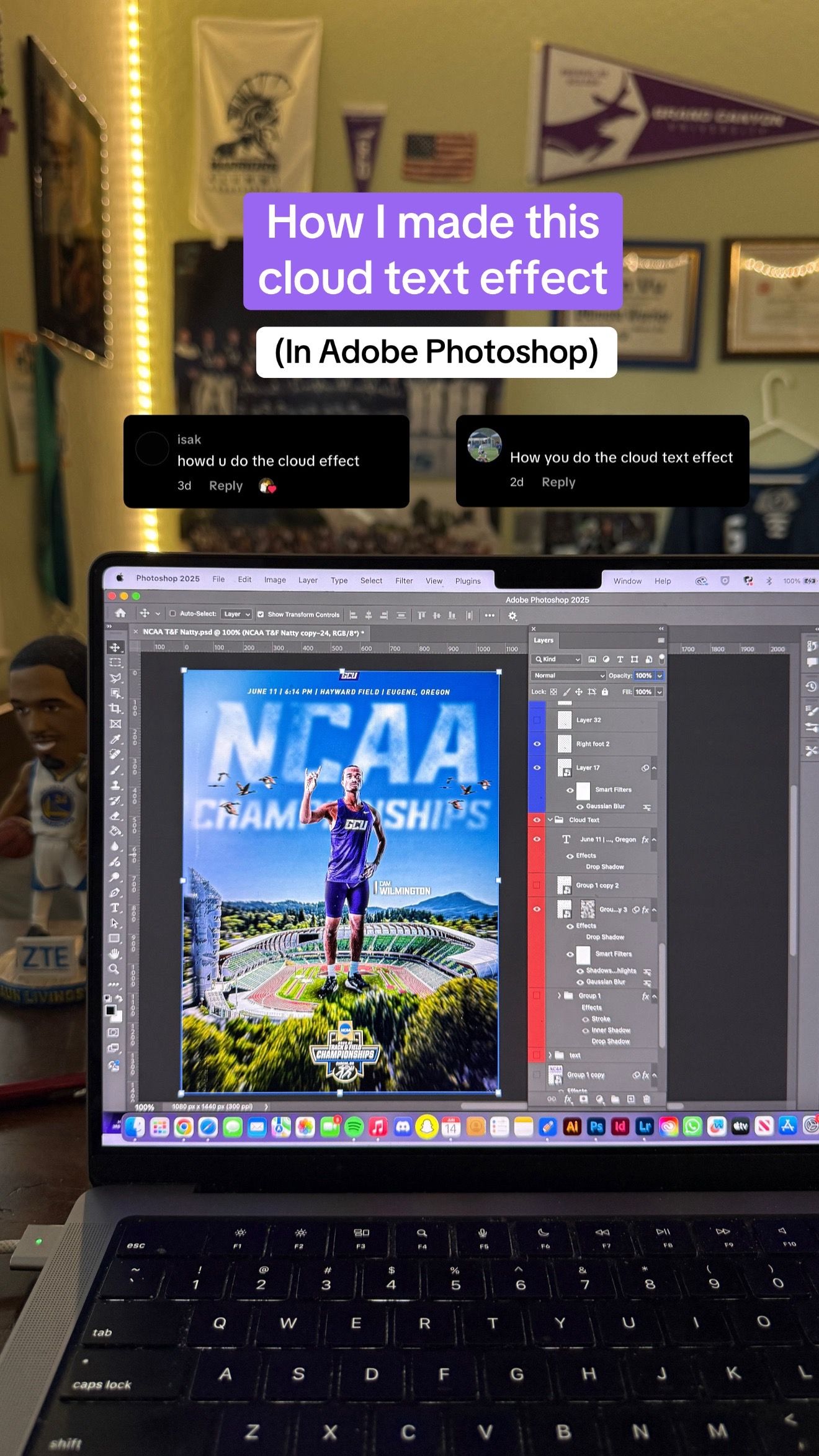Viewport: 819px width, 1456px height.
Task: Select the Eyedropper tool
Action: coord(115,739)
